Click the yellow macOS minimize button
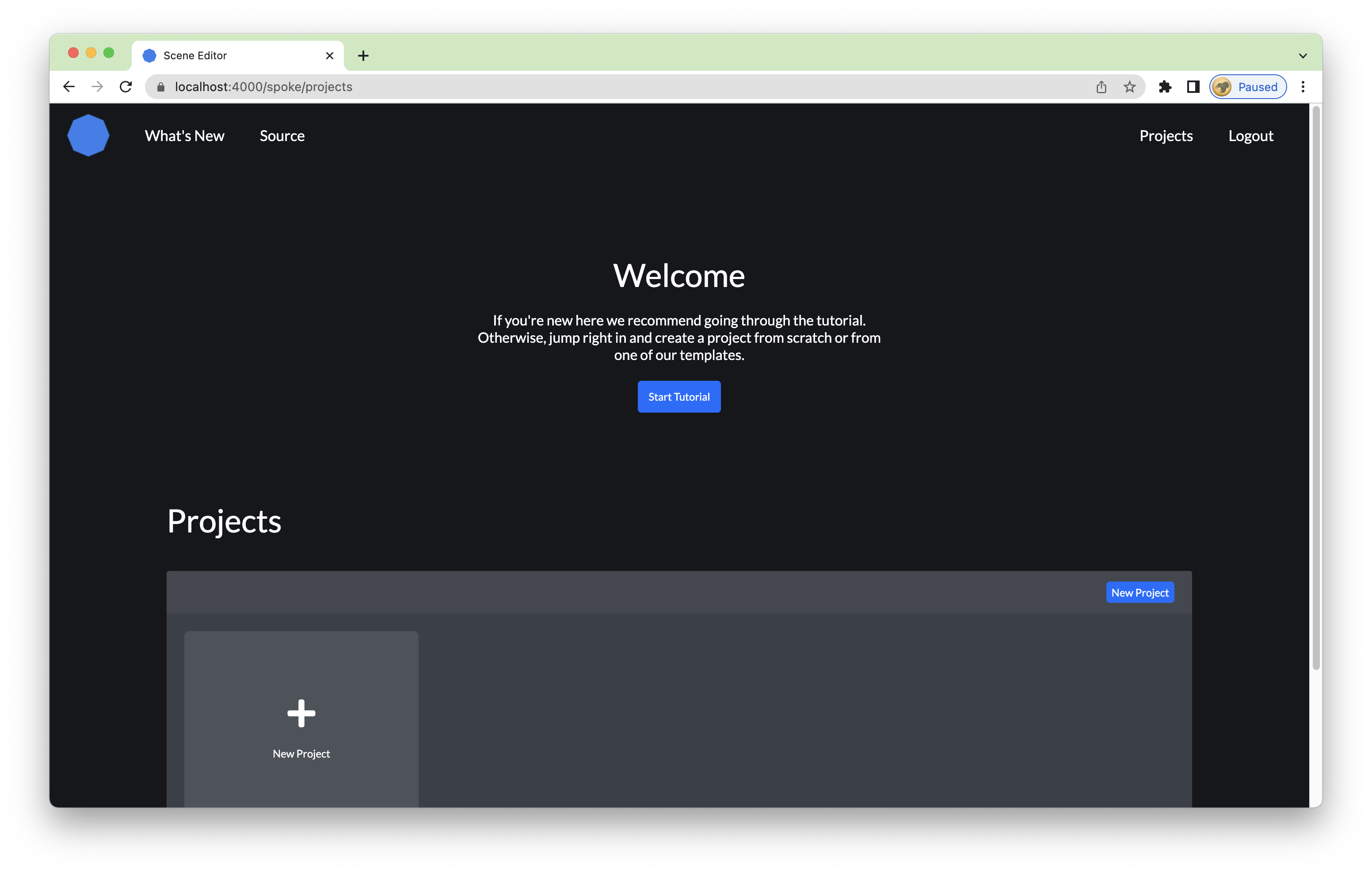This screenshot has height=873, width=1372. point(91,53)
